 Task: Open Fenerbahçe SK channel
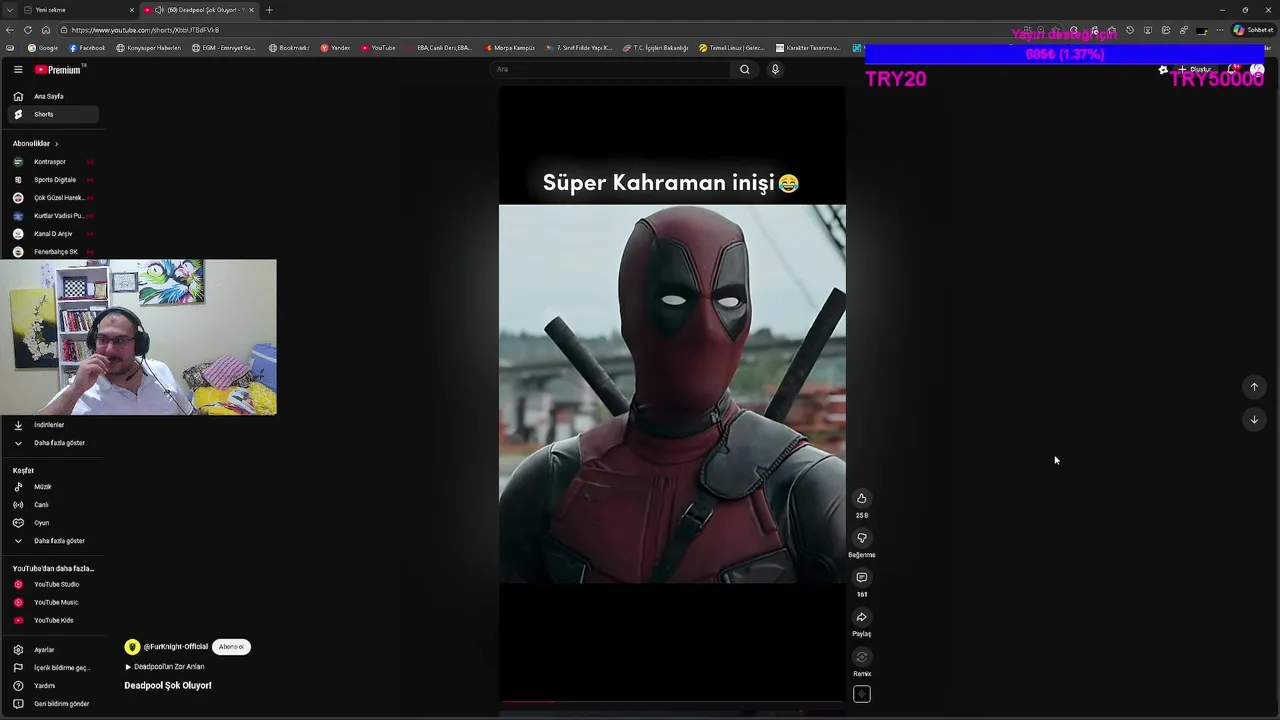click(x=52, y=252)
